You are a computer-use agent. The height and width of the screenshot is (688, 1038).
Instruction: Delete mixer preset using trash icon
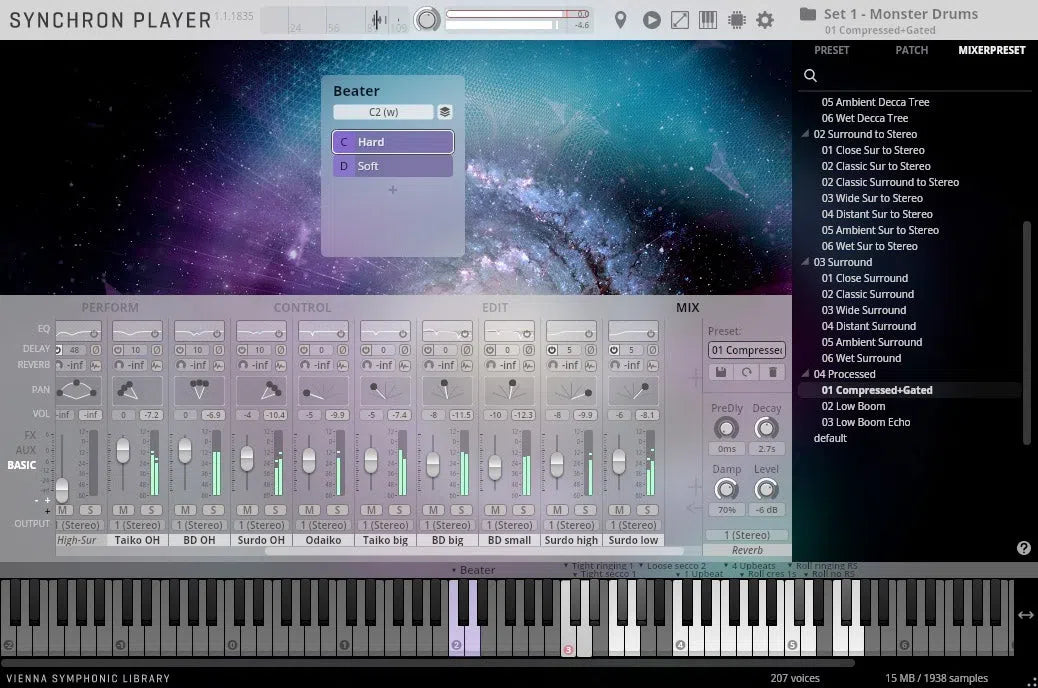[772, 372]
